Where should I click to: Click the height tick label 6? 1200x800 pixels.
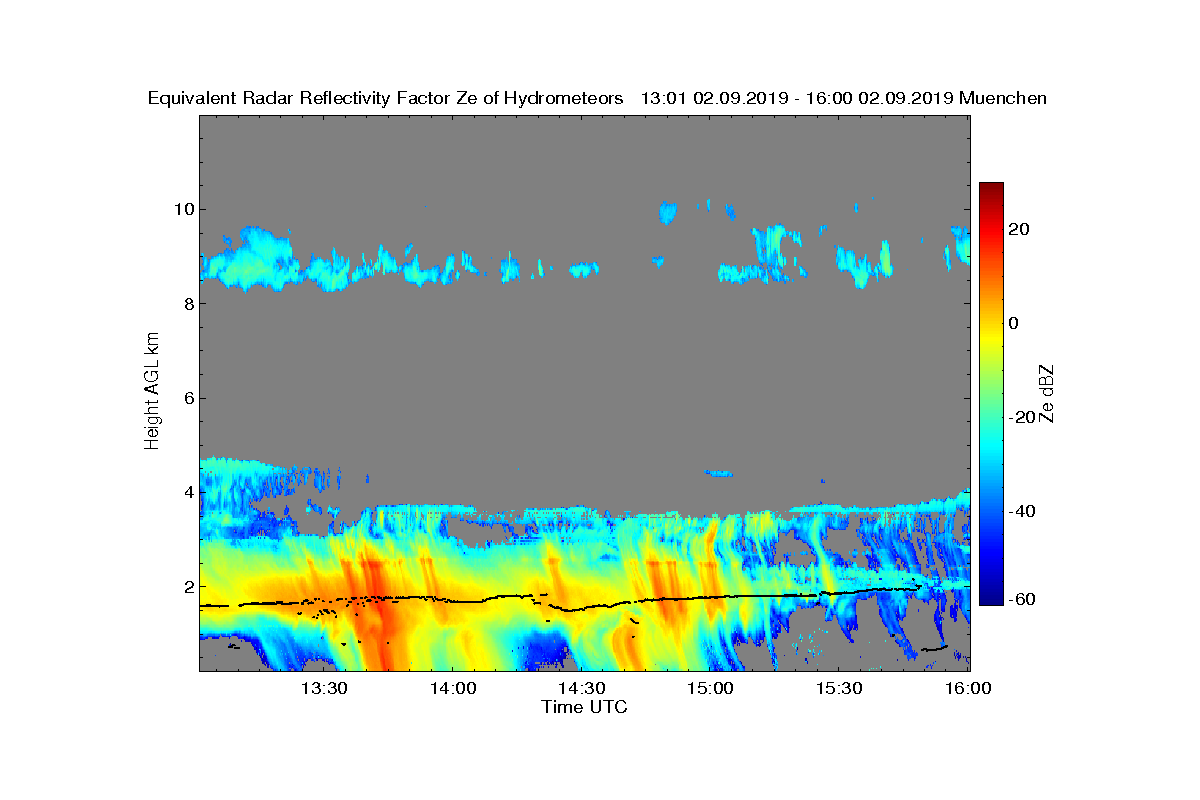click(189, 398)
